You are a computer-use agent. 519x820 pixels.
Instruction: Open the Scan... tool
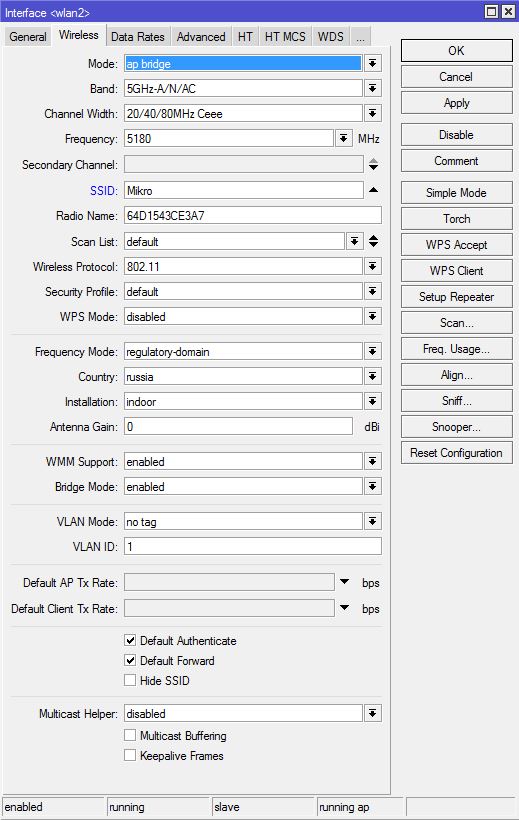[456, 323]
